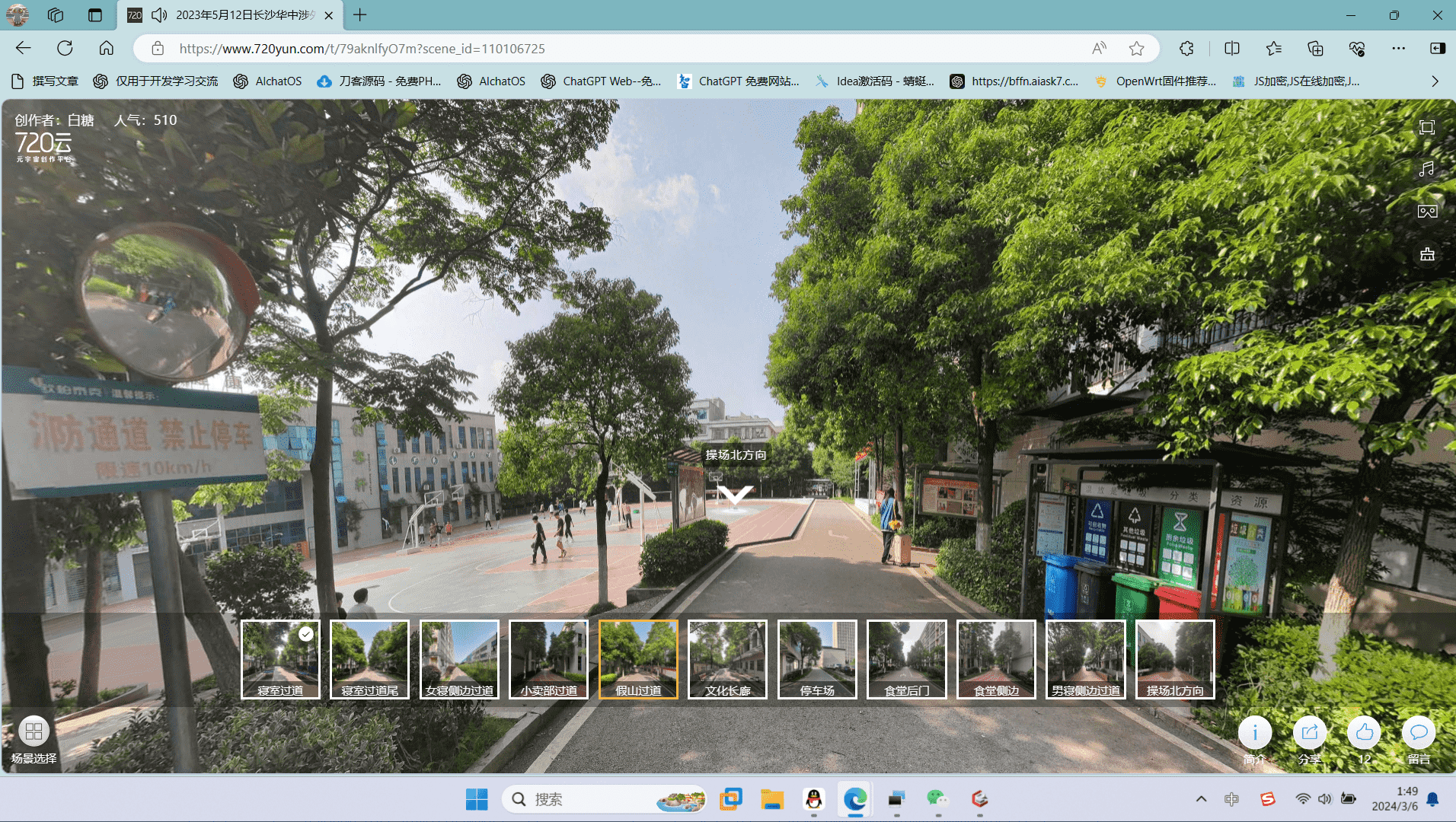The width and height of the screenshot is (1456, 822).
Task: Toggle the 场景选择 scene selector
Action: tap(34, 732)
